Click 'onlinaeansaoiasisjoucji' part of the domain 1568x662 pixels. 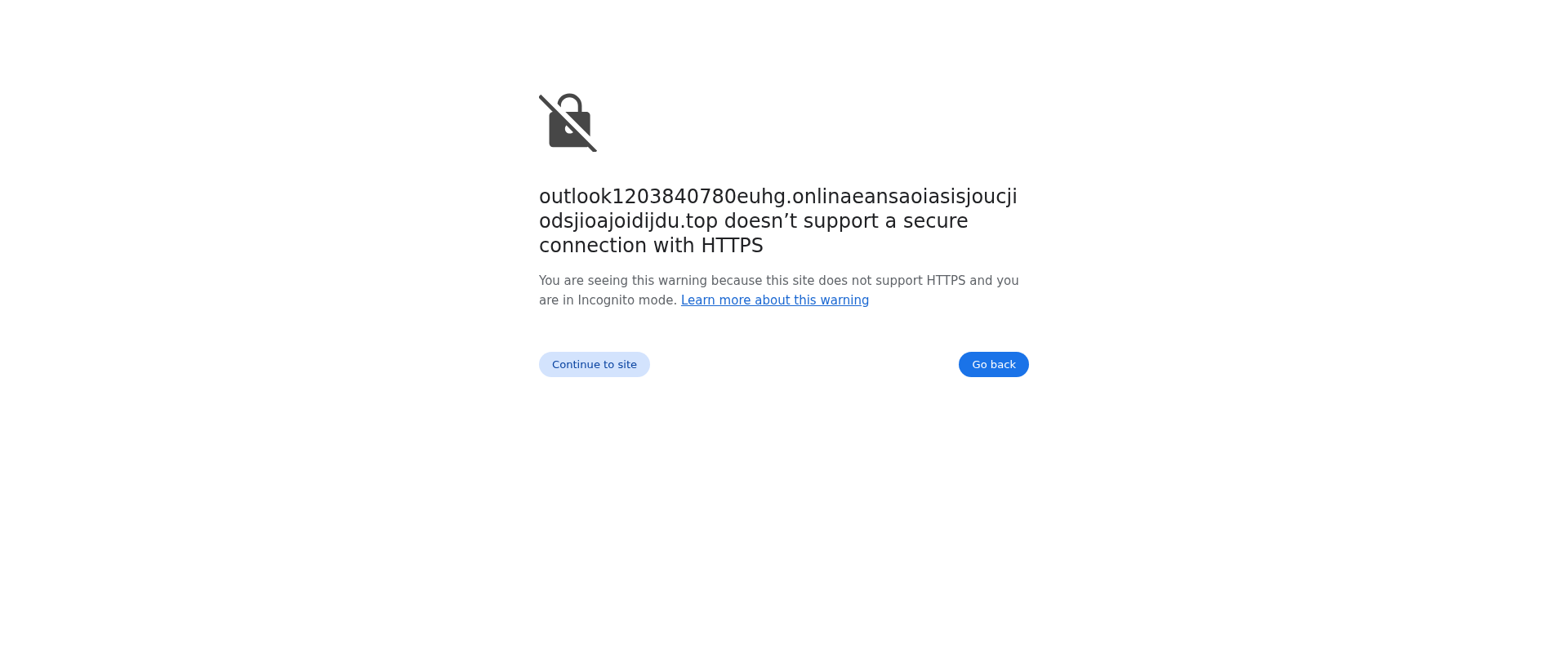pyautogui.click(x=905, y=197)
